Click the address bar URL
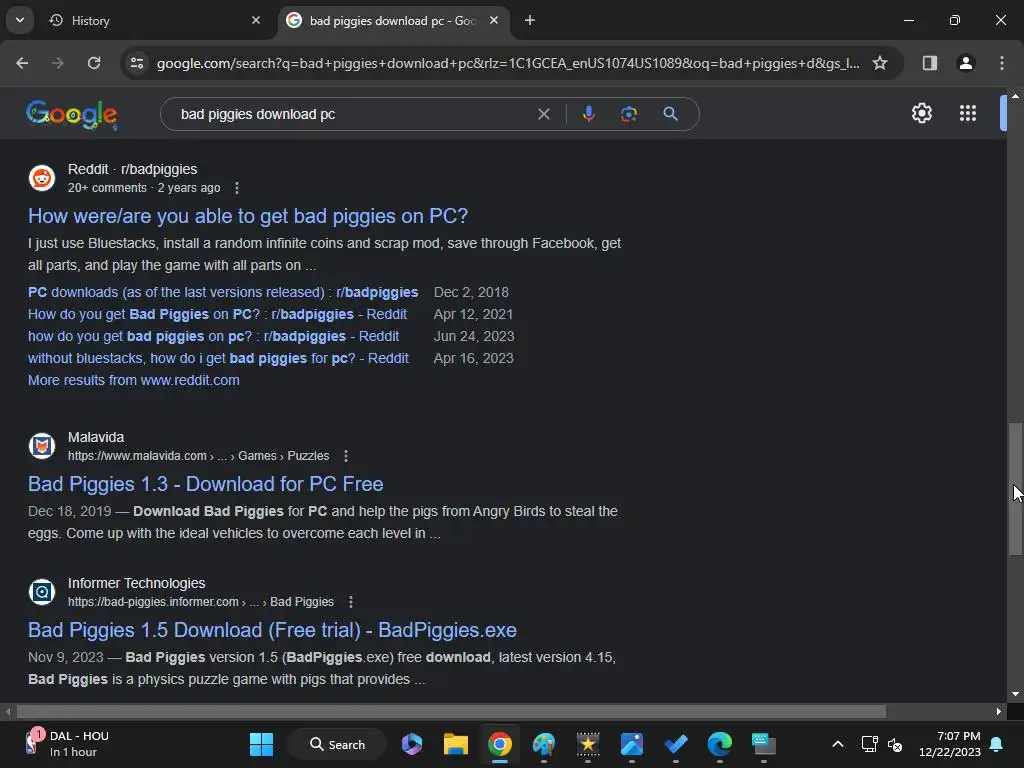This screenshot has height=768, width=1024. 507,63
